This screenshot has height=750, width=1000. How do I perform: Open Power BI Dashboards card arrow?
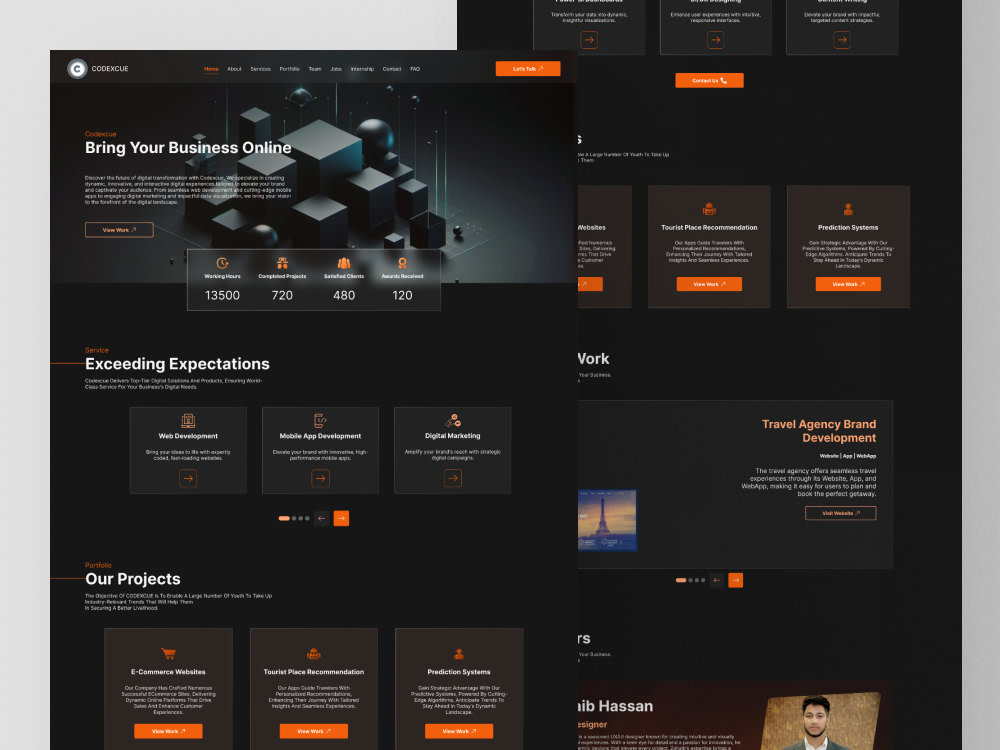point(589,40)
